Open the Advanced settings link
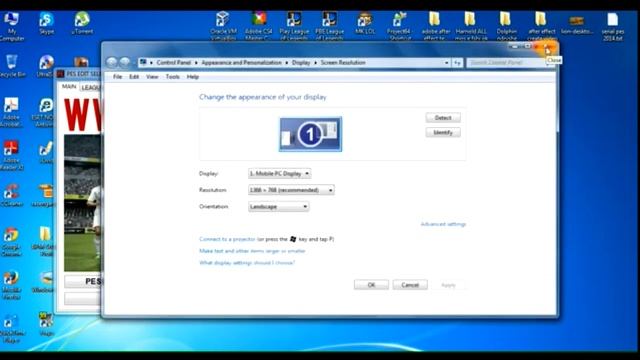 point(443,224)
